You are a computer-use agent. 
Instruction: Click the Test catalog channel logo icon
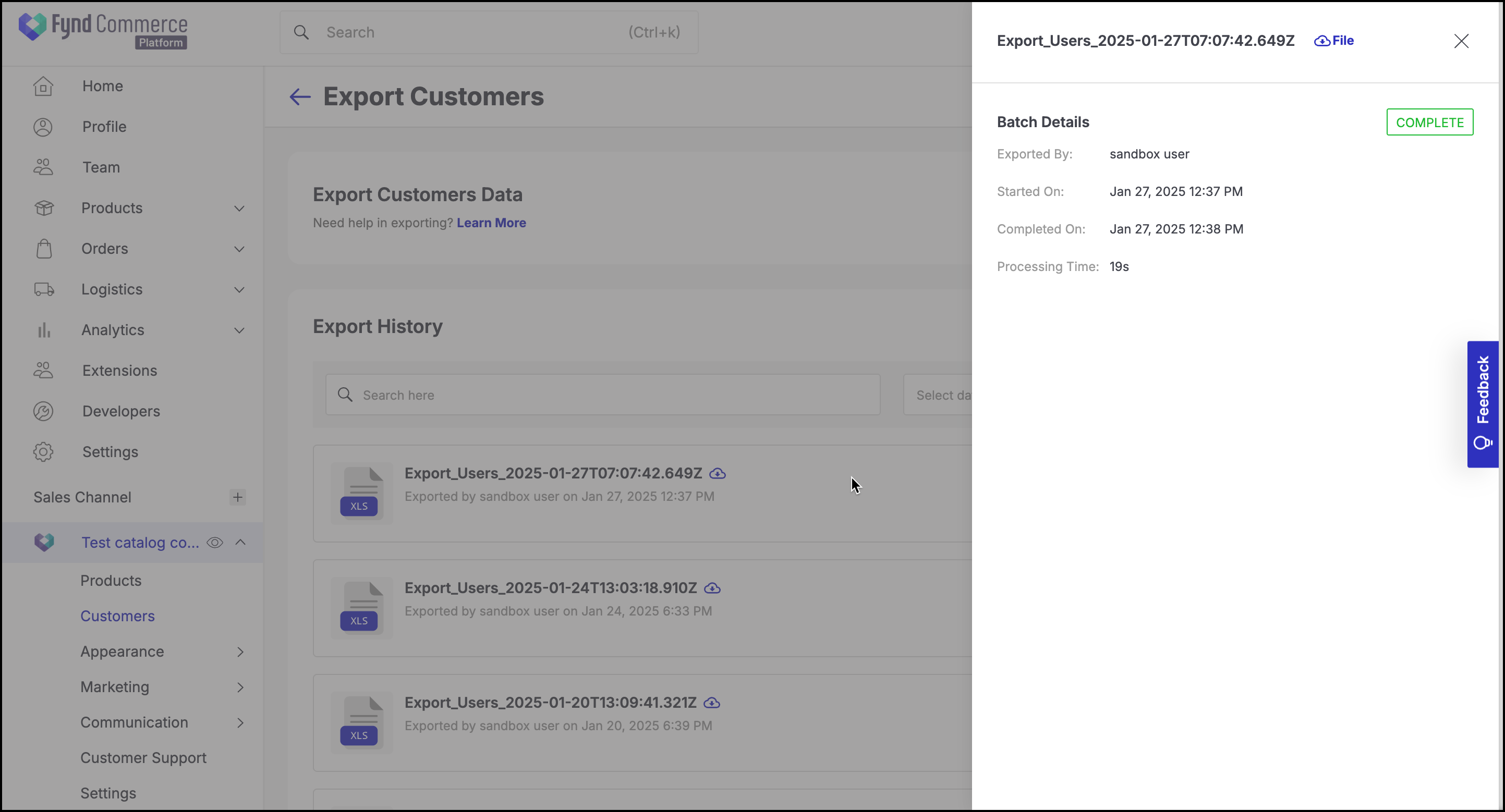(x=44, y=543)
